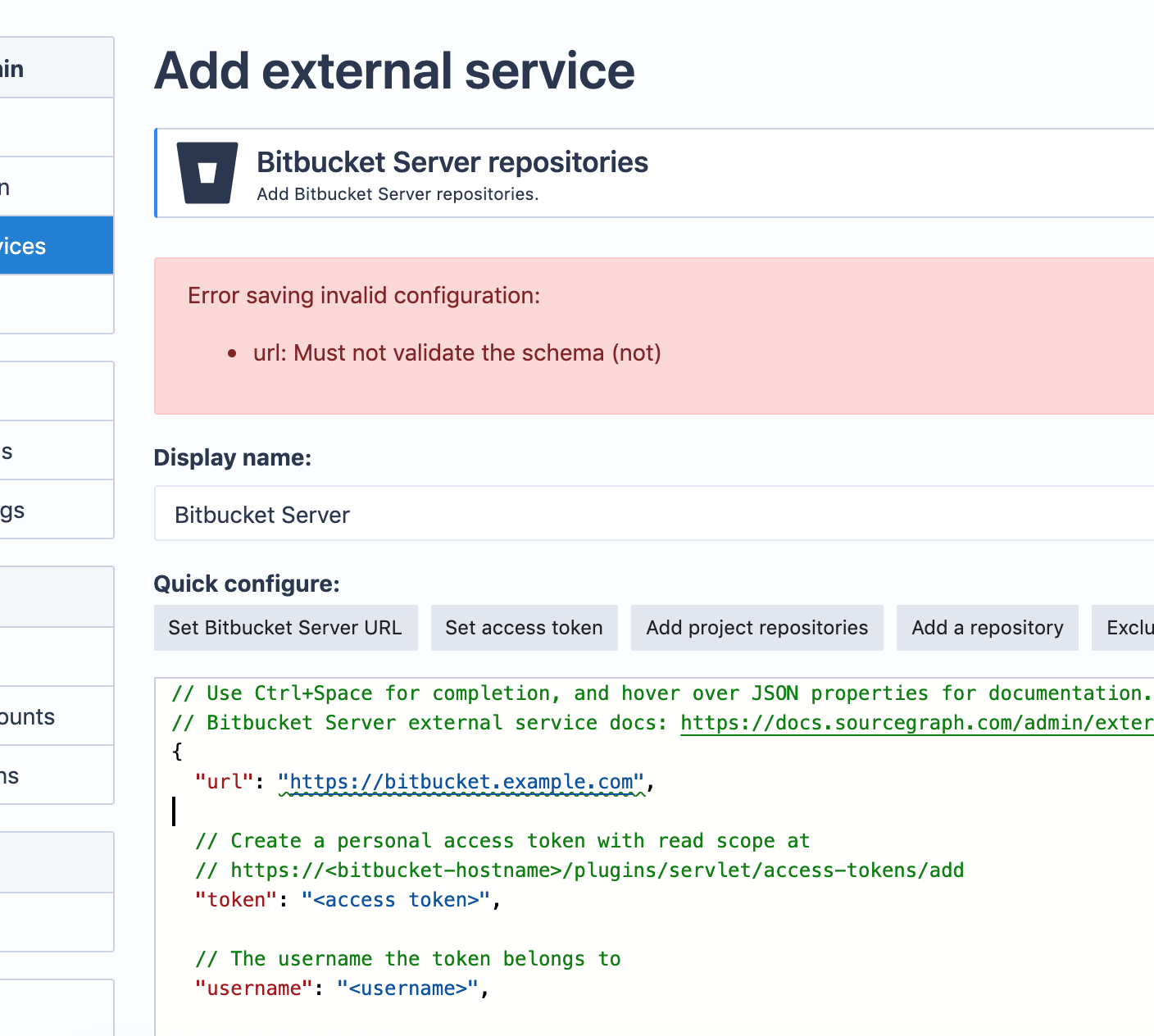Image resolution: width=1154 pixels, height=1036 pixels.
Task: Click the "Create a personal access token" comment line
Action: coord(502,841)
